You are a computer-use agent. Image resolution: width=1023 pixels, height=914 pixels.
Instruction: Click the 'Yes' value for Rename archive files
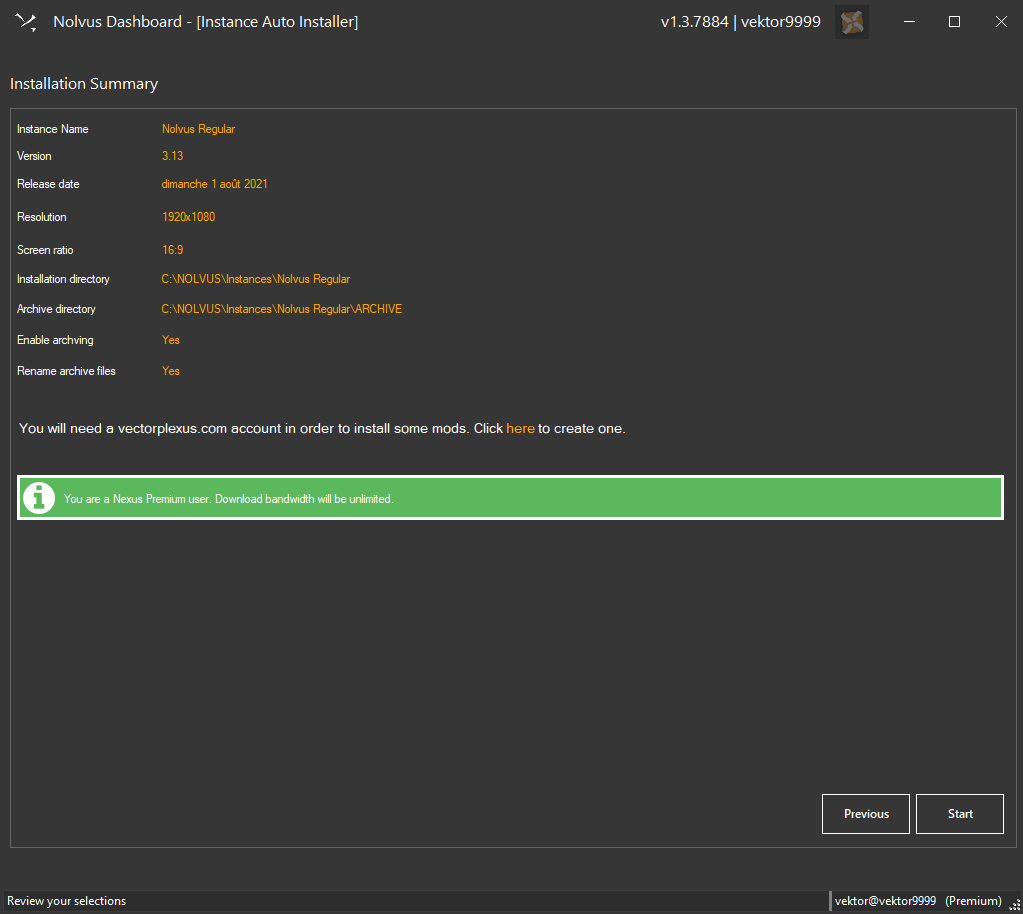coord(170,371)
